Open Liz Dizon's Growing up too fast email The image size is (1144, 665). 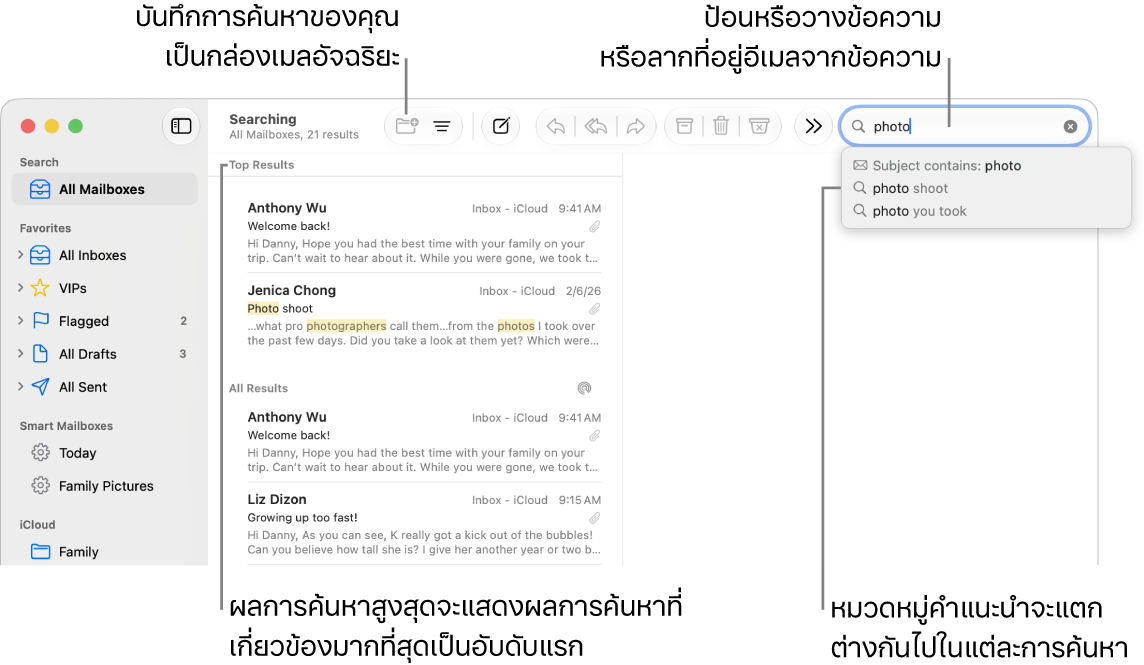pos(423,524)
